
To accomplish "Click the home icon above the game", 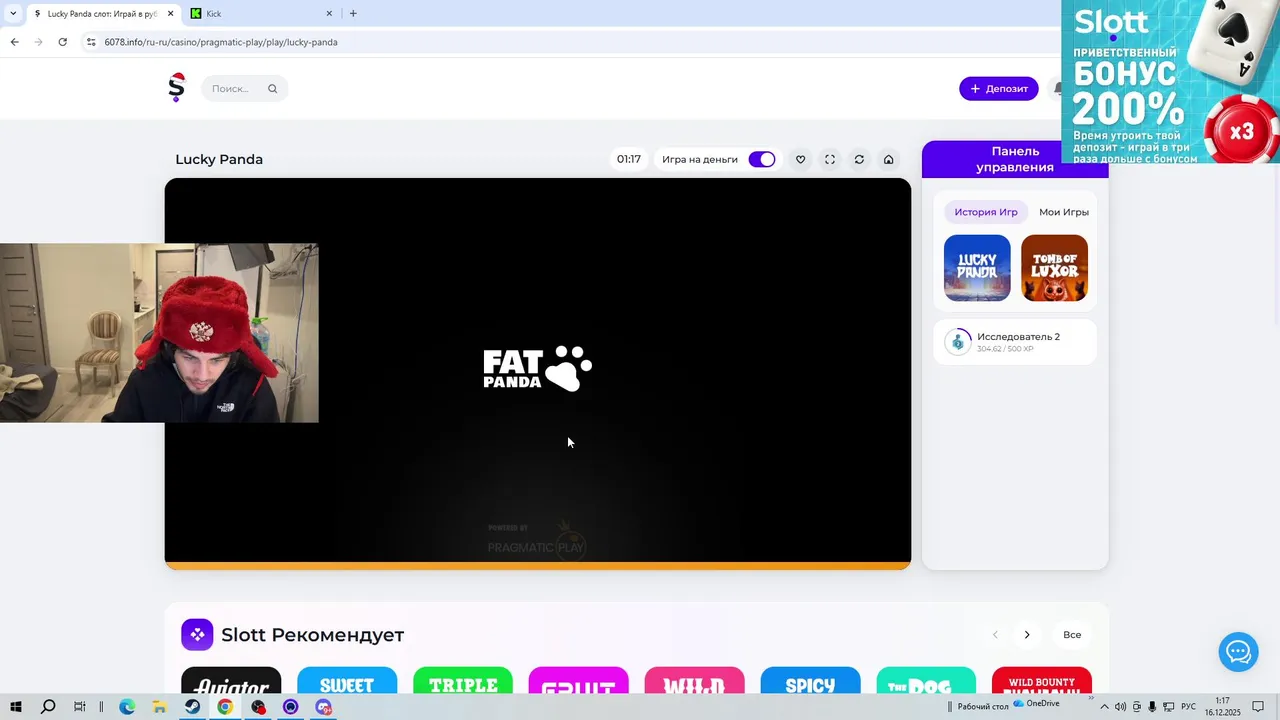I will pos(888,159).
